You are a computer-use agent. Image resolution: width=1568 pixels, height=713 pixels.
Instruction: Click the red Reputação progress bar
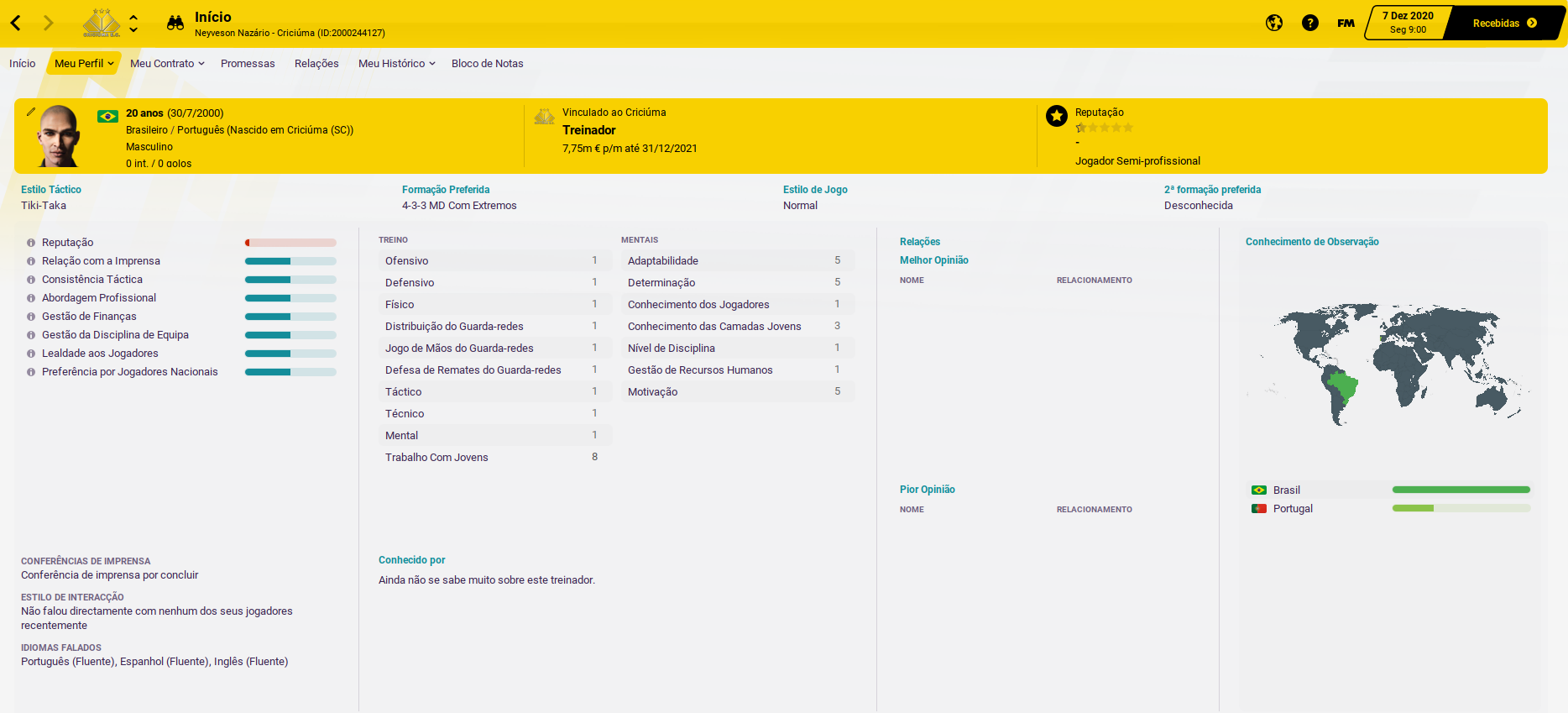(290, 243)
